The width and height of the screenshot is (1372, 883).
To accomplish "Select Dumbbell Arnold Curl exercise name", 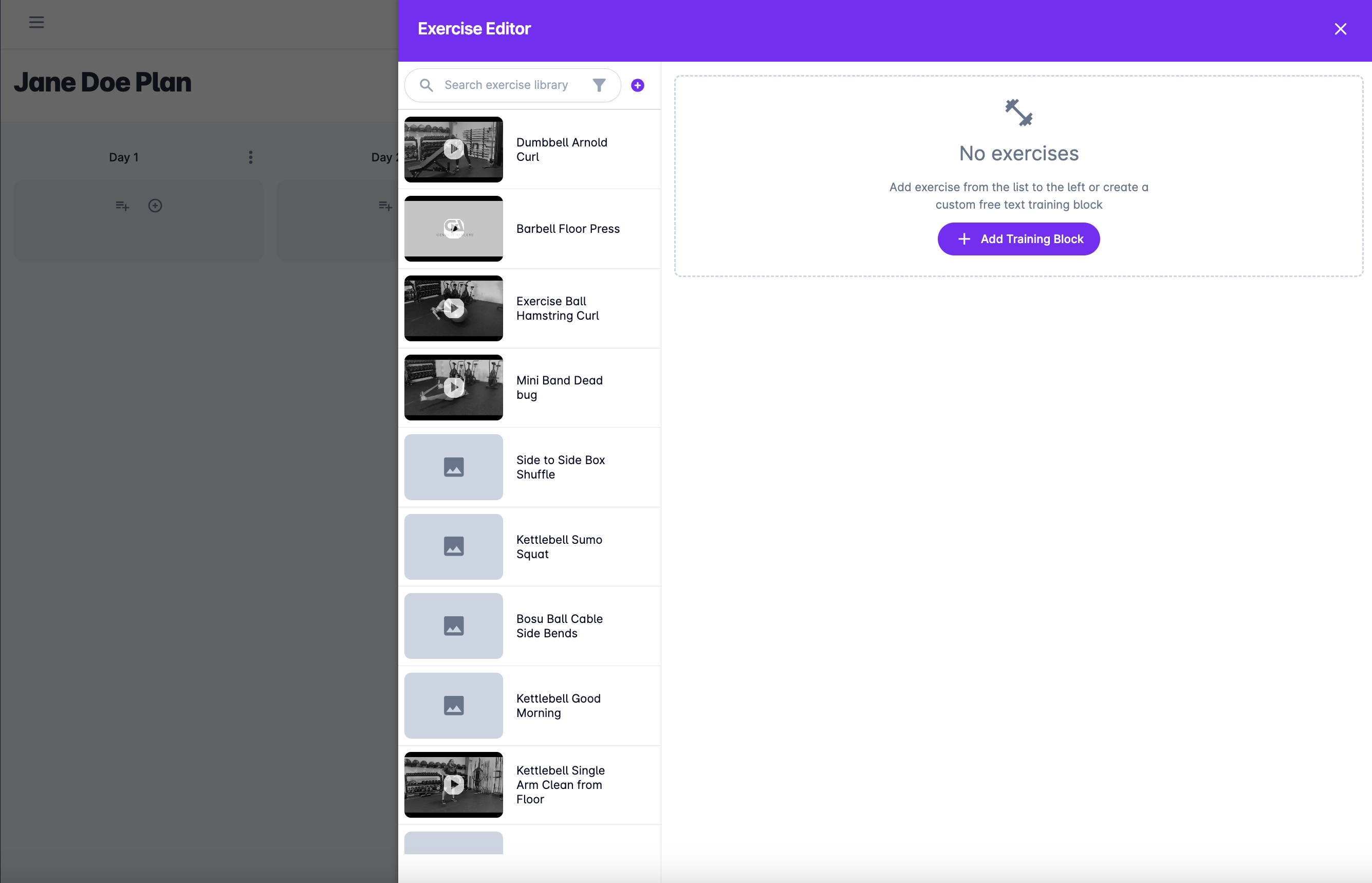I will point(562,149).
